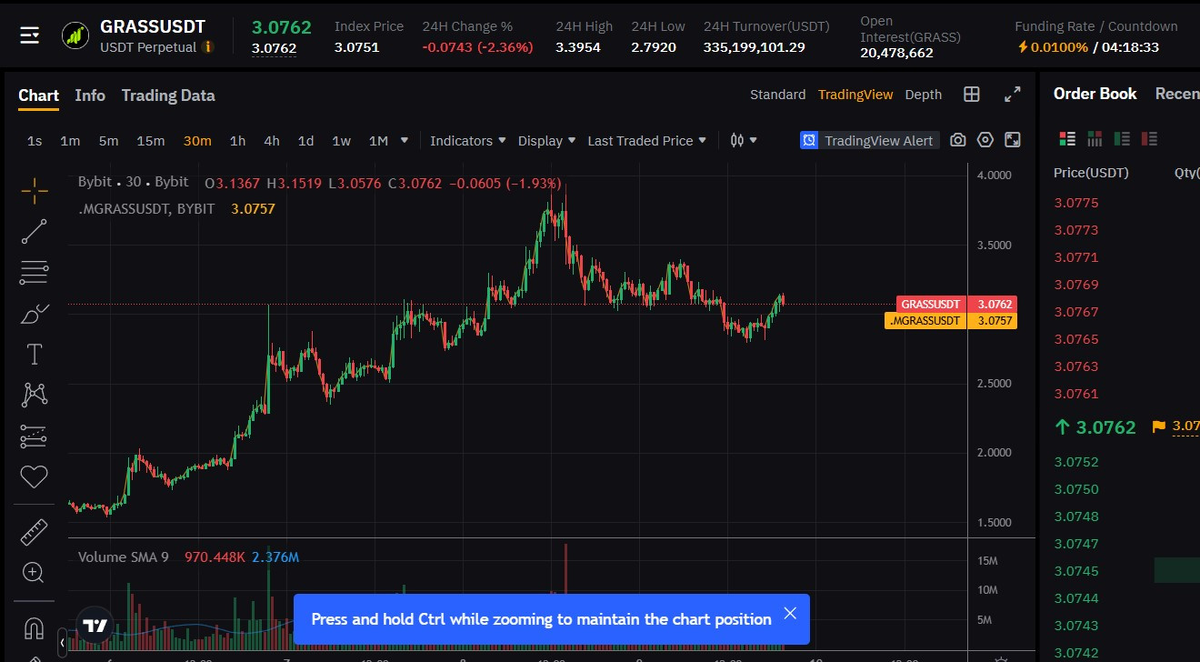The image size is (1200, 662).
Task: Click the underlined mark price 3.0762
Action: tap(274, 48)
